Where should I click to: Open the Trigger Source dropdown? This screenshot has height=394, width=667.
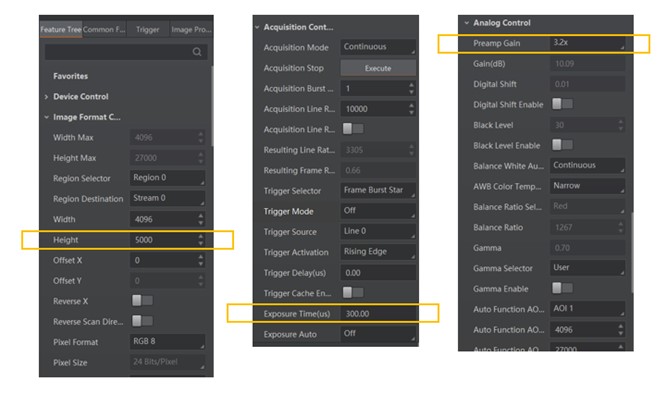click(378, 231)
